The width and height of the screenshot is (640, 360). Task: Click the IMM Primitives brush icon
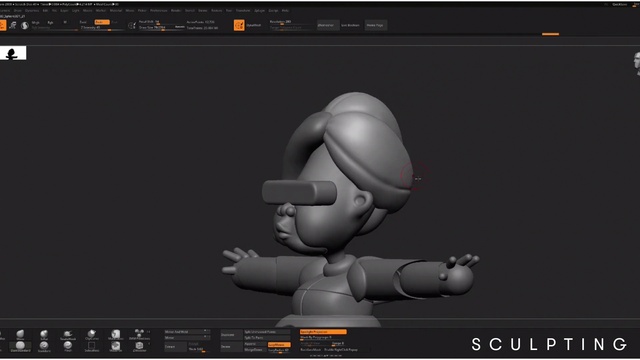139,336
